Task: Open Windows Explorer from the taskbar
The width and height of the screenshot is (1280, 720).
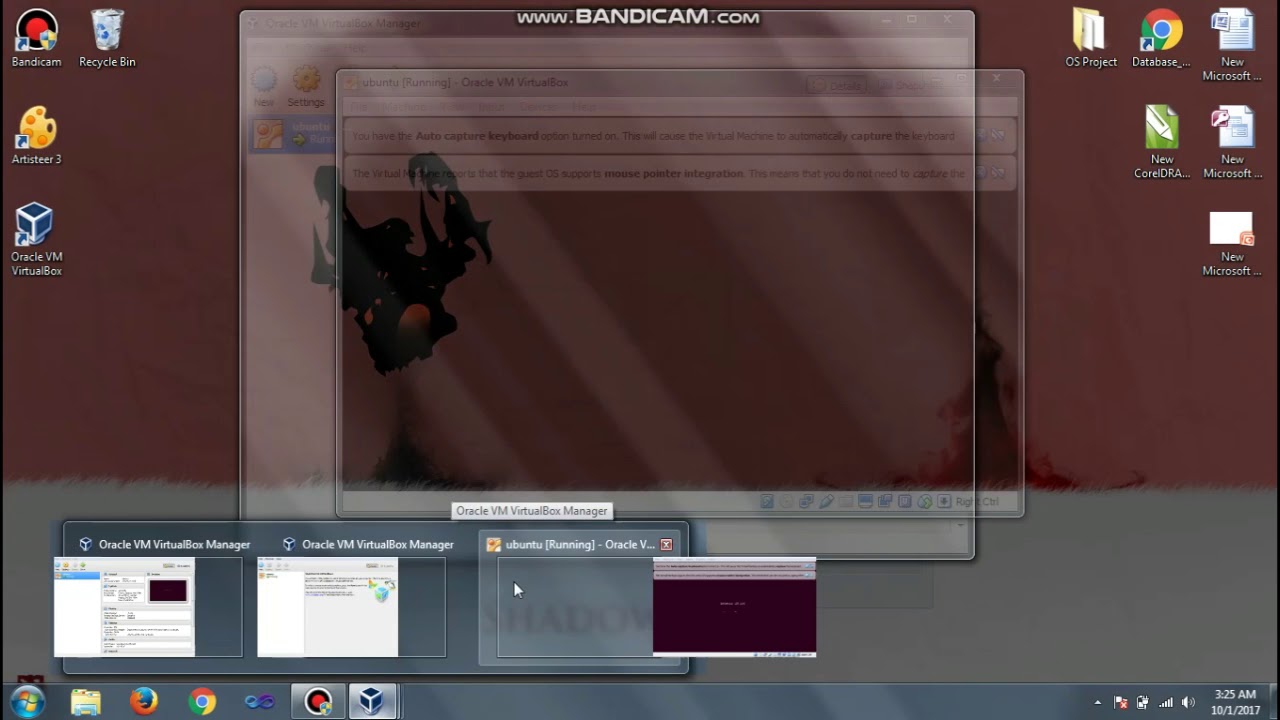Action: [x=86, y=702]
